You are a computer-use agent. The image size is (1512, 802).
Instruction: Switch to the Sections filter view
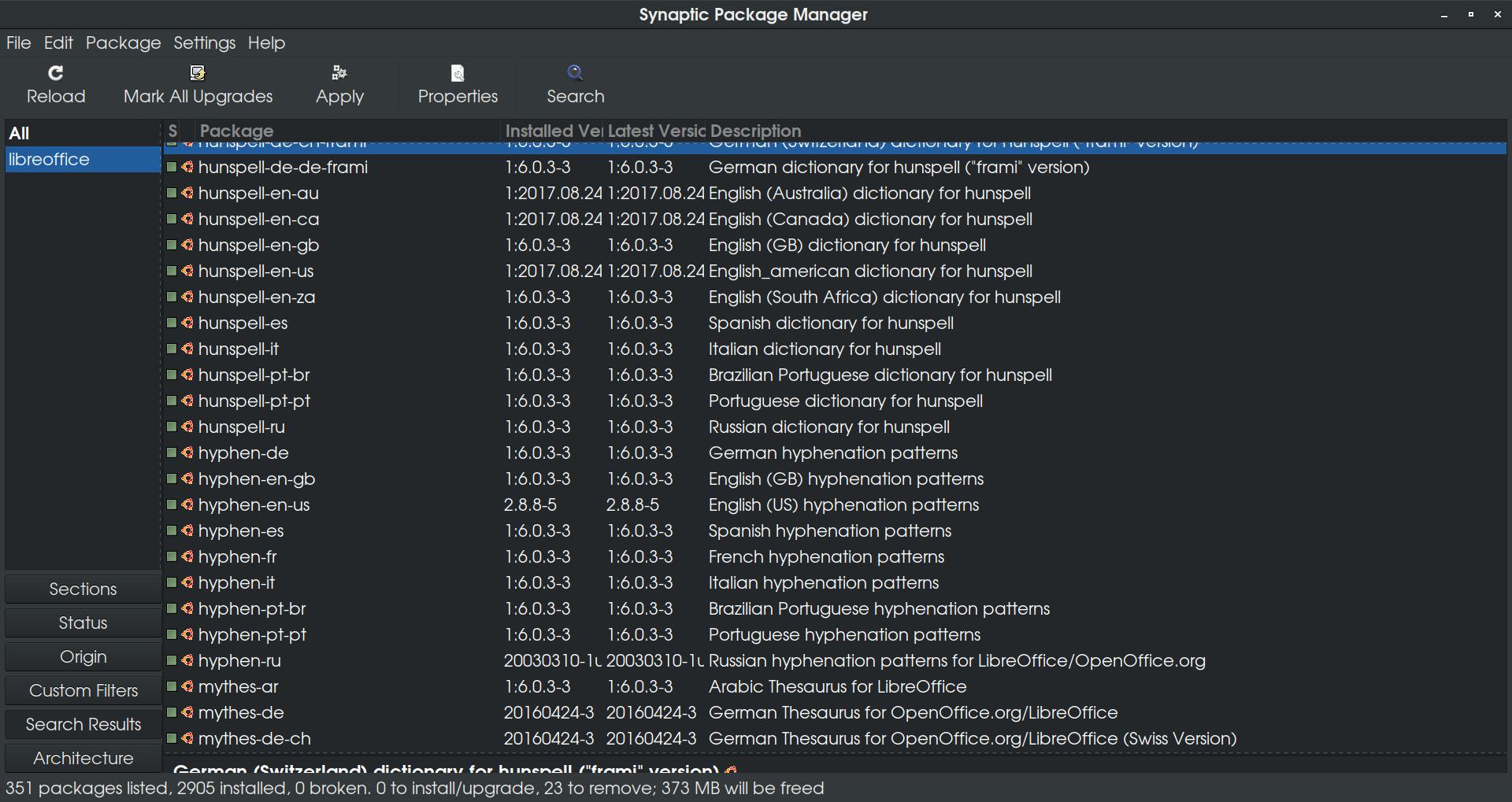(83, 589)
